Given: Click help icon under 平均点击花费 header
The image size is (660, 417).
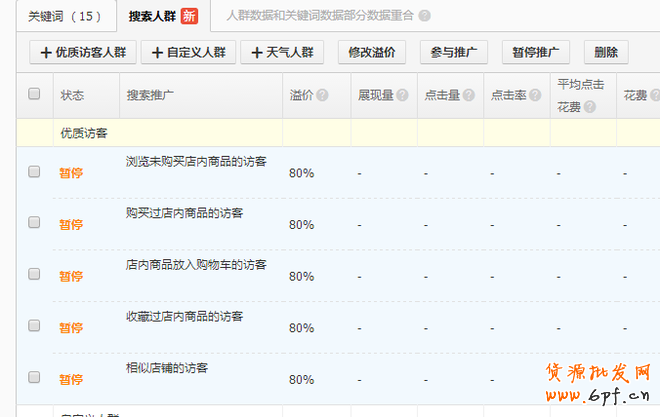Looking at the screenshot, I should pyautogui.click(x=589, y=107).
